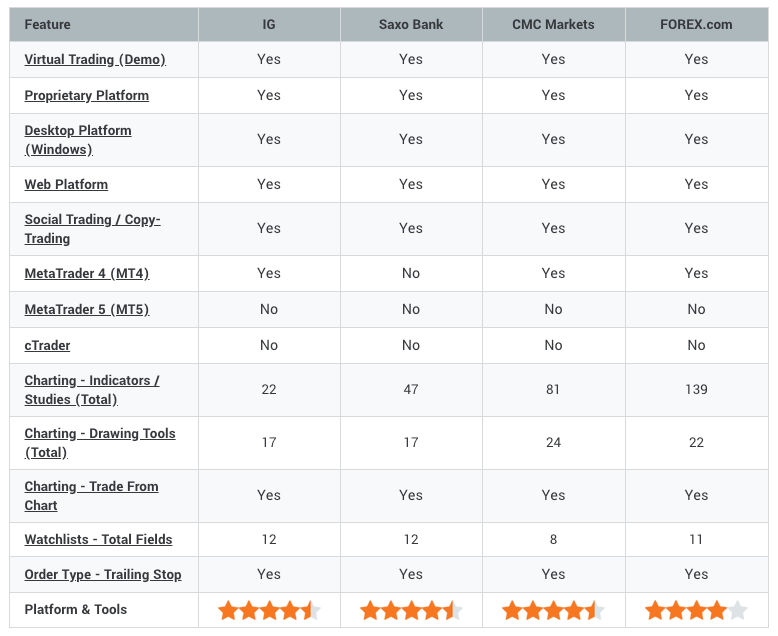
Task: Open the Web Platform feature link
Action: (66, 185)
